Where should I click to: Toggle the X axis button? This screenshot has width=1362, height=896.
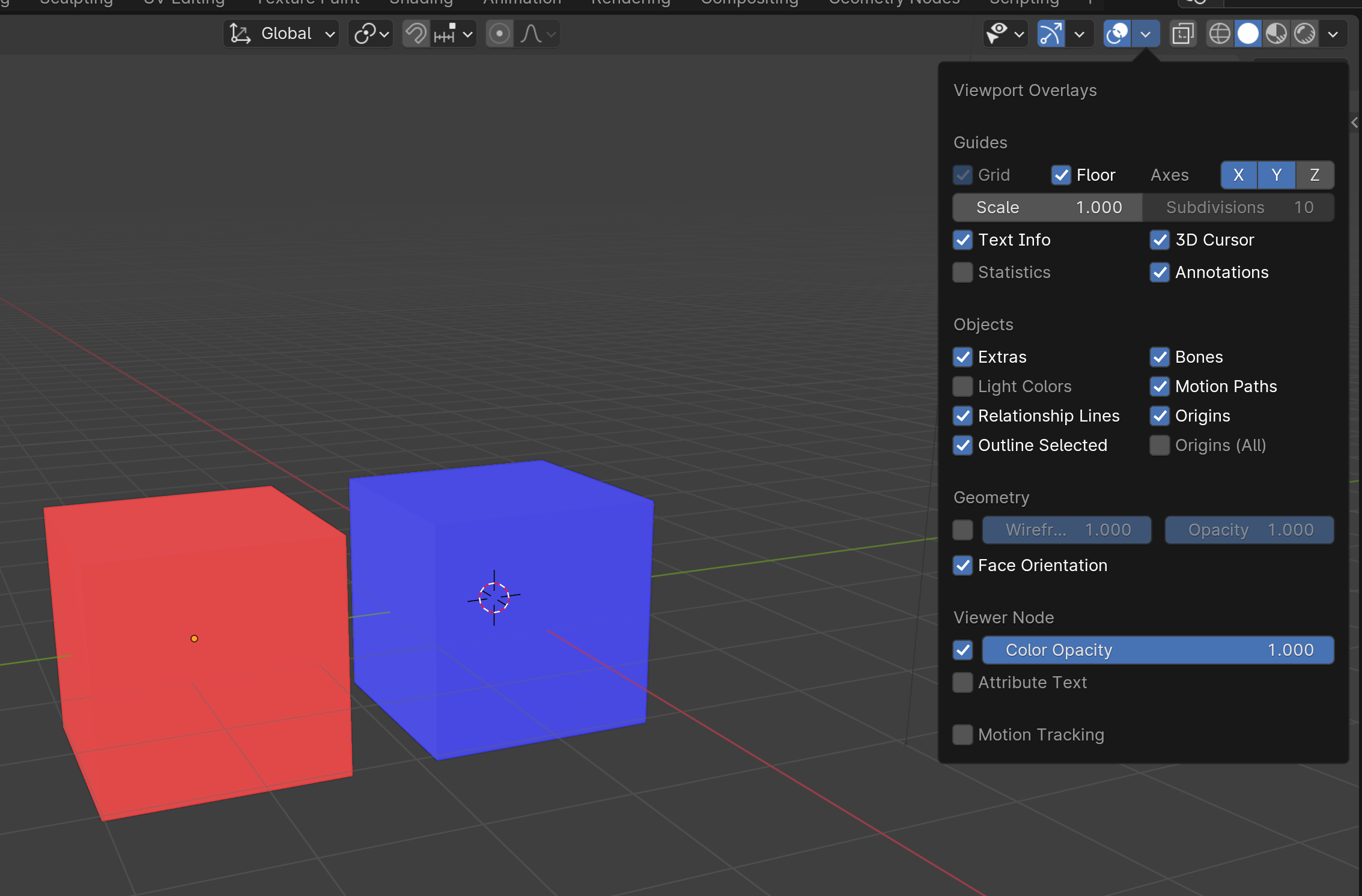tap(1239, 175)
